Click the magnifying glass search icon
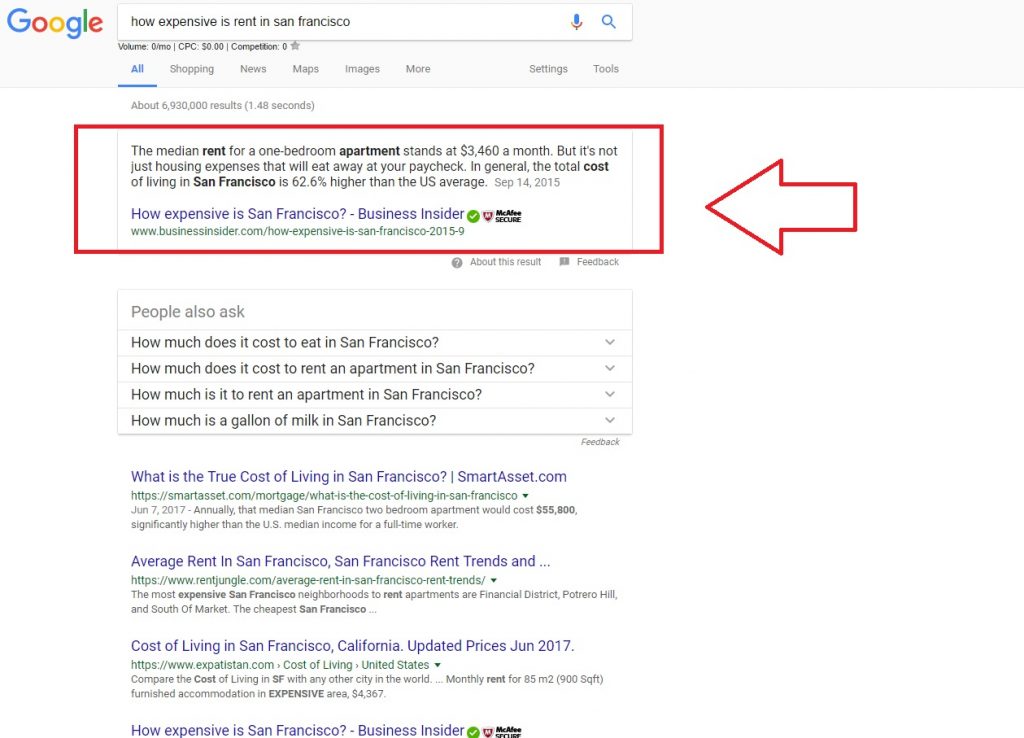This screenshot has width=1024, height=738. [x=609, y=22]
